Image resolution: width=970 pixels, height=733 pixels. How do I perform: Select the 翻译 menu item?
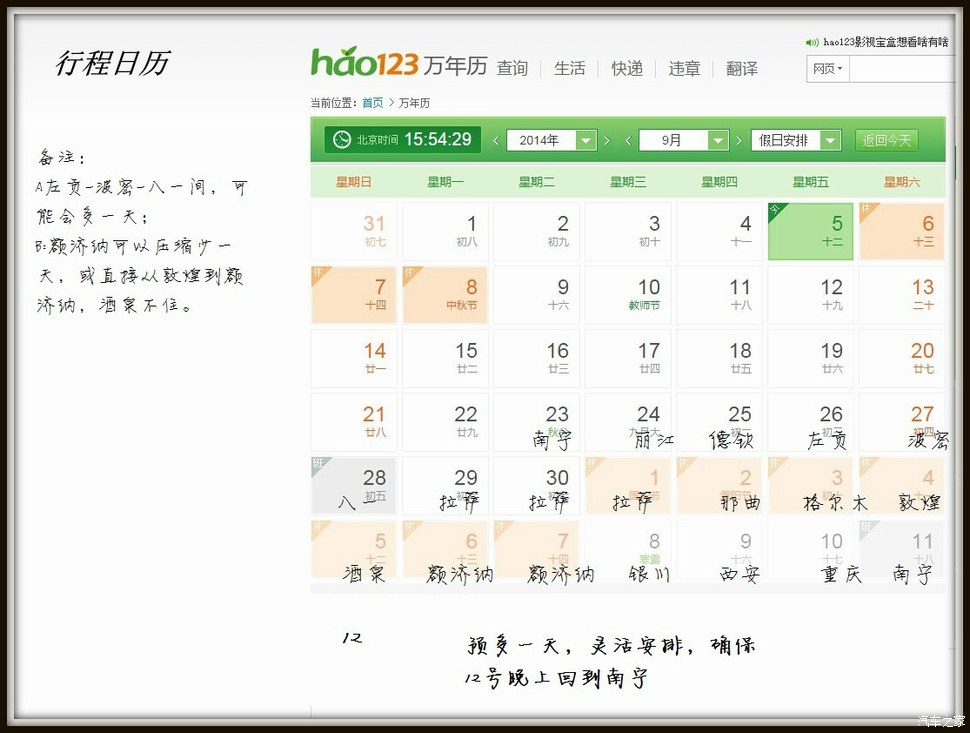(x=742, y=68)
